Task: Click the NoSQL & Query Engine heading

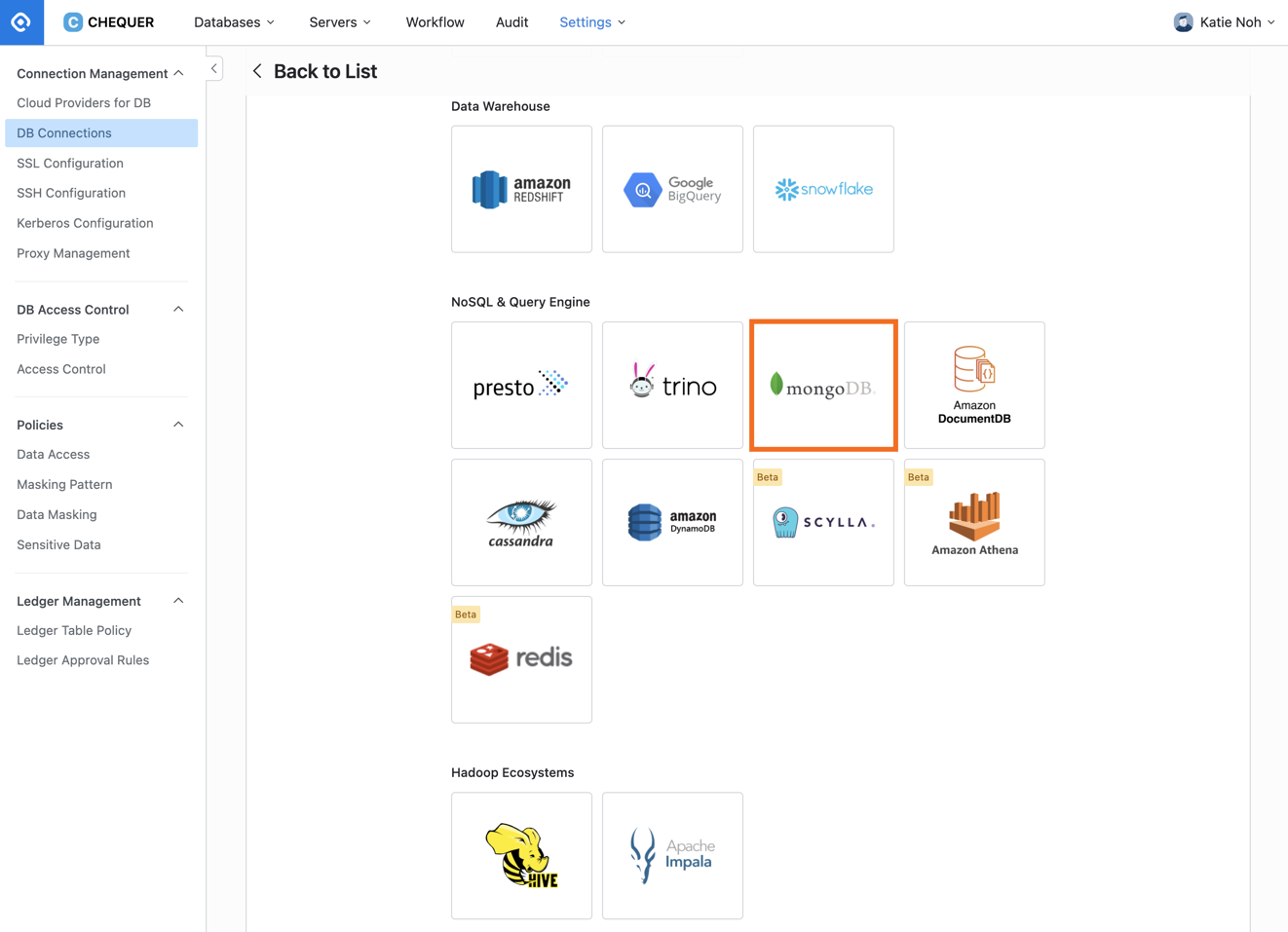Action: [x=520, y=302]
